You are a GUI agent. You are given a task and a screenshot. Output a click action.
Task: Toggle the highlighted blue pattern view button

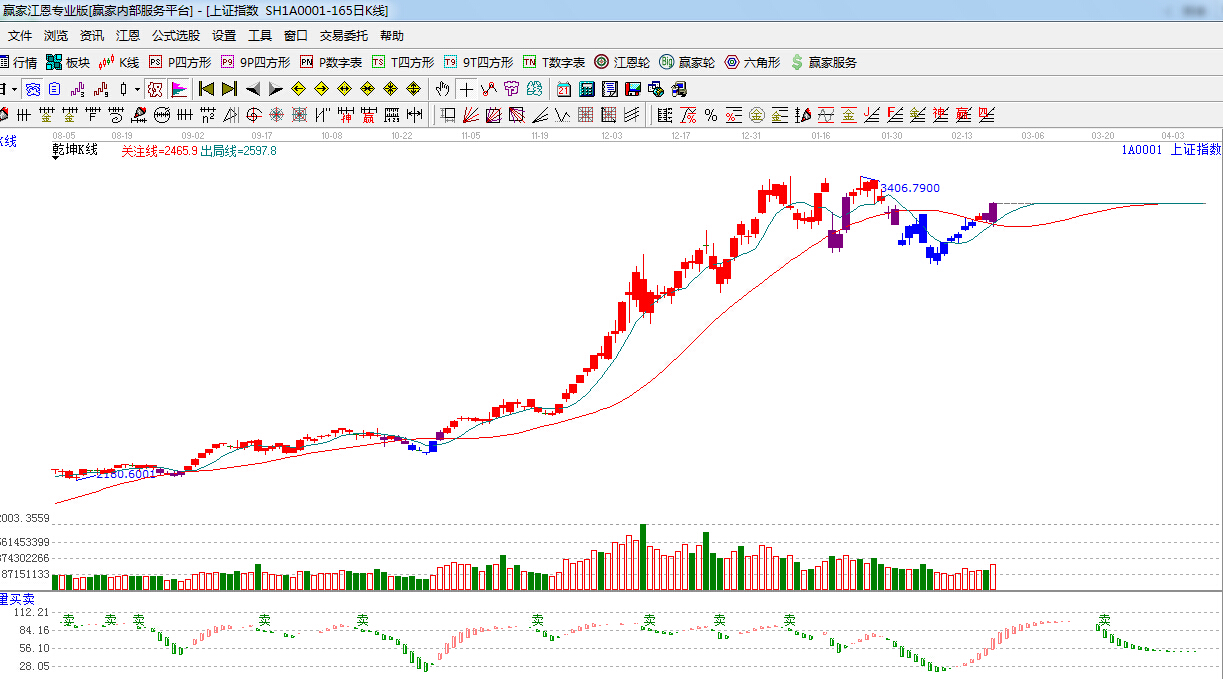pos(33,89)
